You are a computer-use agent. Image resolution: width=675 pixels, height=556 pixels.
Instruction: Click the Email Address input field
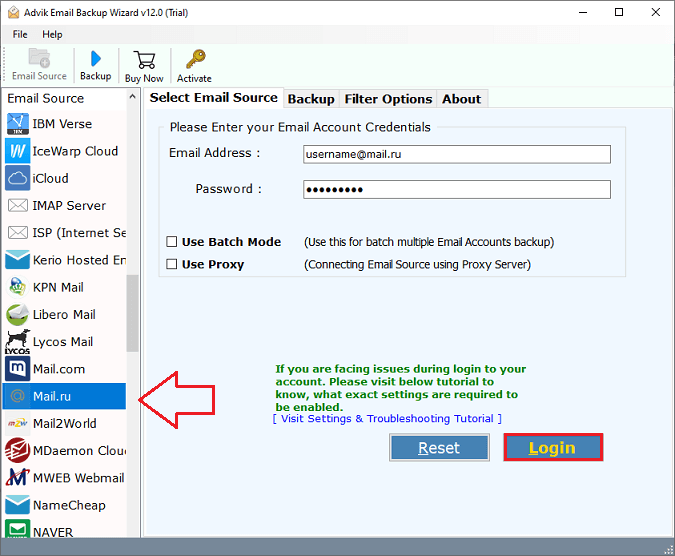coord(457,154)
